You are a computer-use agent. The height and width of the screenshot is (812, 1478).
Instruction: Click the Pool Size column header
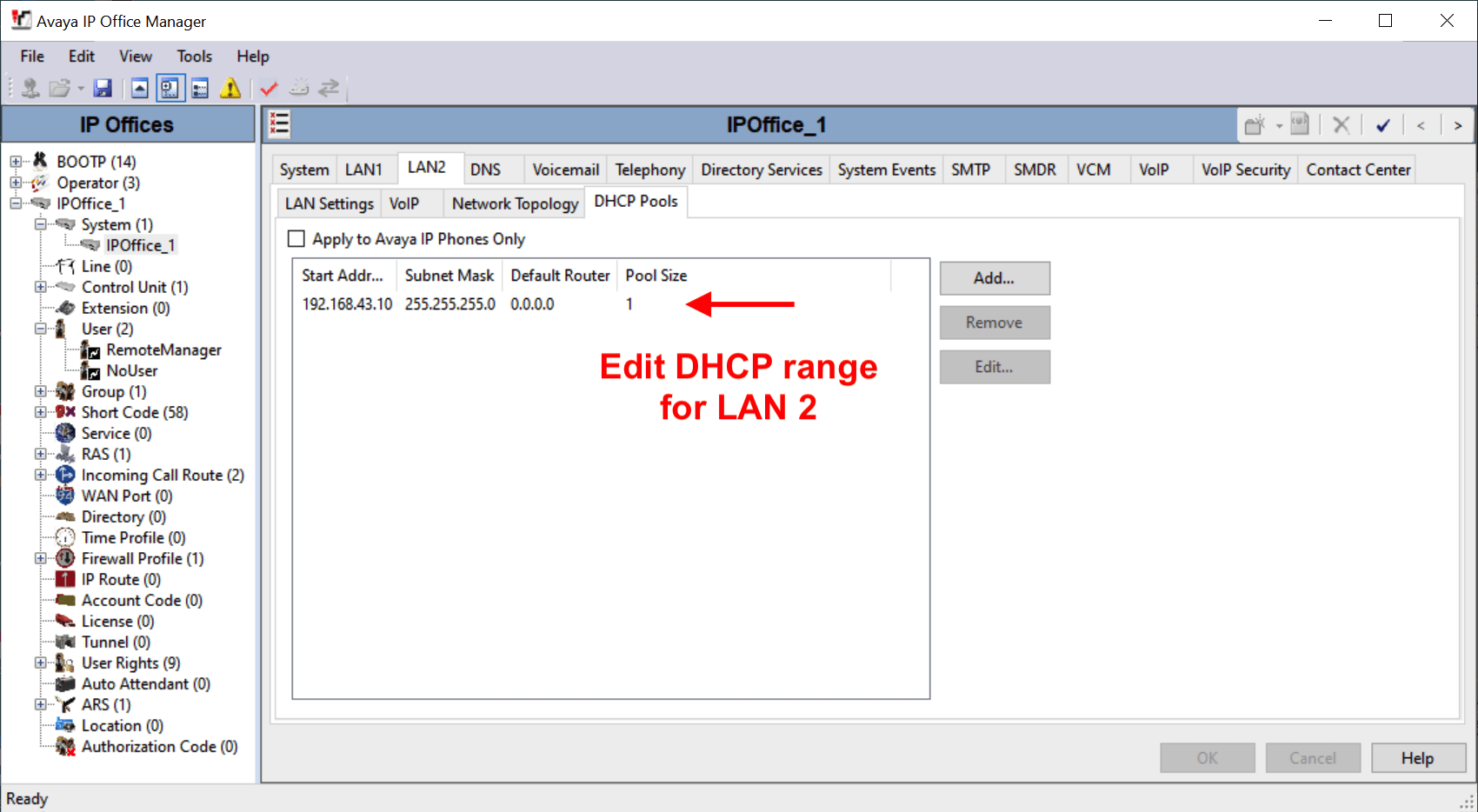click(x=754, y=276)
